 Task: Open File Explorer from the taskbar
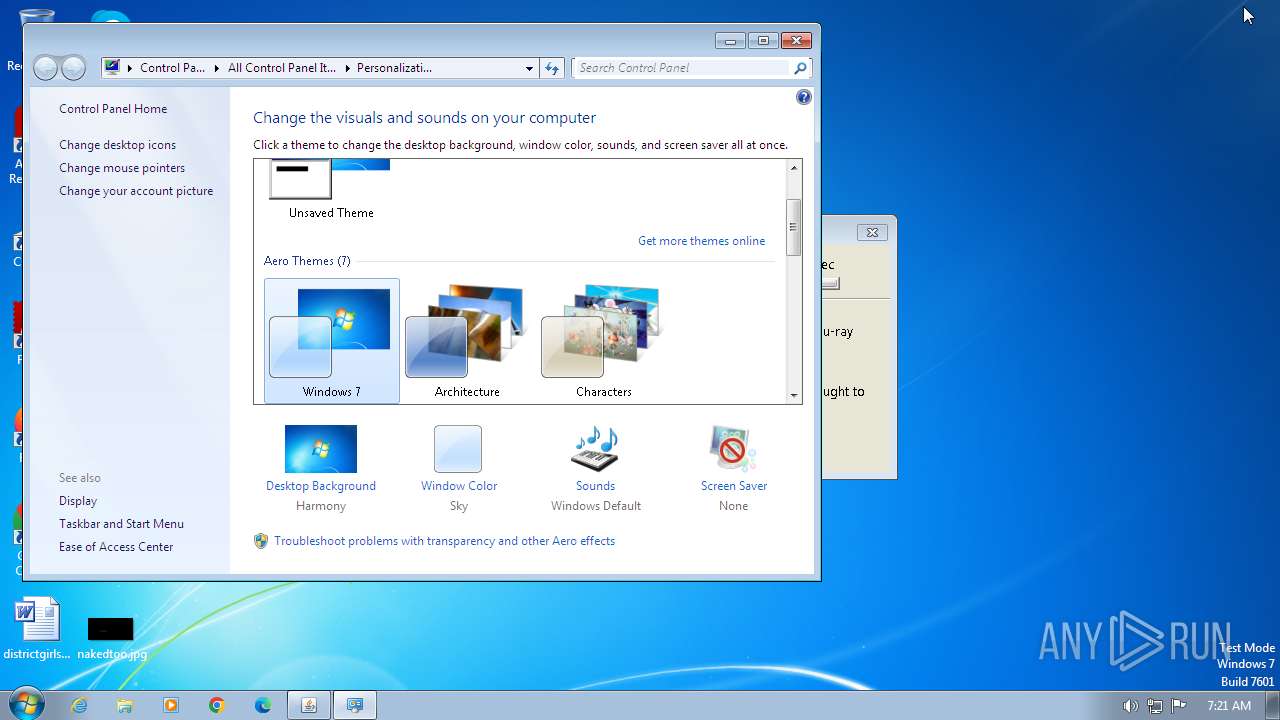coord(125,705)
